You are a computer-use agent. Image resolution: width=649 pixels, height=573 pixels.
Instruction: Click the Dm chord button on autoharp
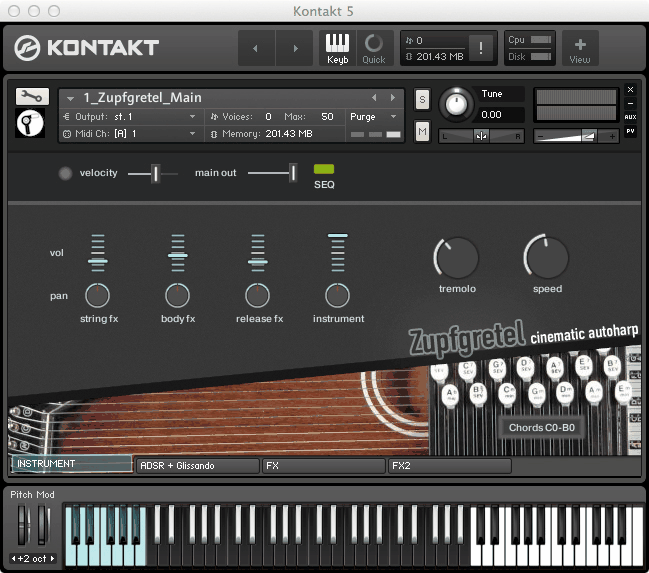565,392
